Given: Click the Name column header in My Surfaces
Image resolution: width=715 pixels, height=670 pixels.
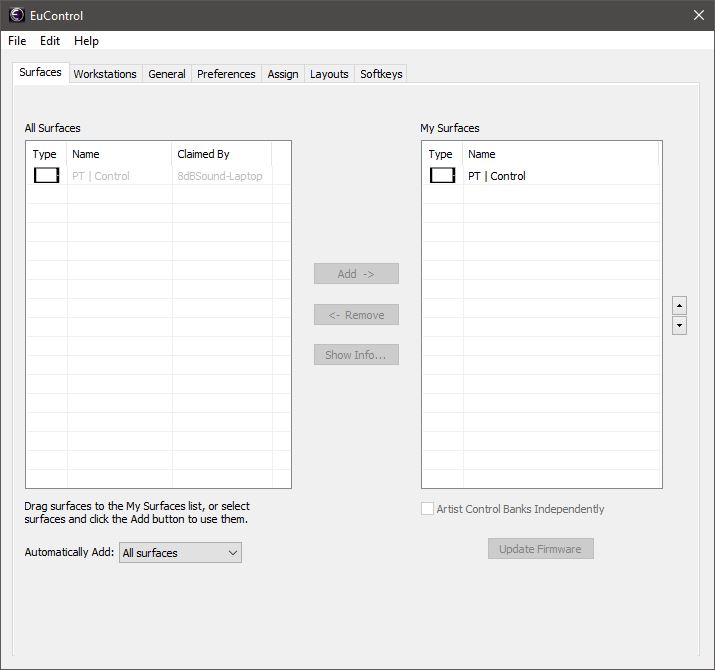Looking at the screenshot, I should (x=561, y=154).
